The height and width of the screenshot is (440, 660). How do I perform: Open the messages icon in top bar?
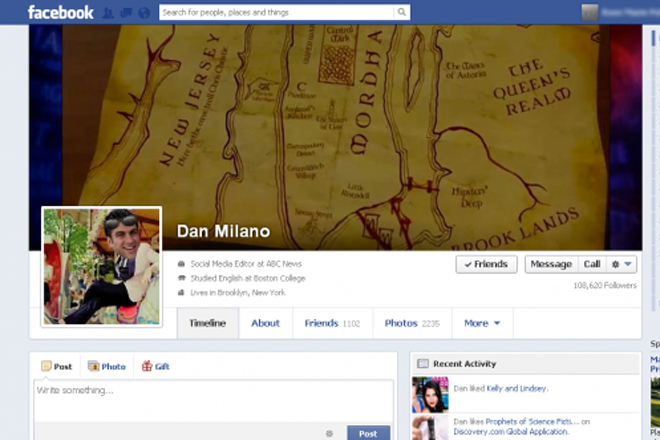point(126,13)
